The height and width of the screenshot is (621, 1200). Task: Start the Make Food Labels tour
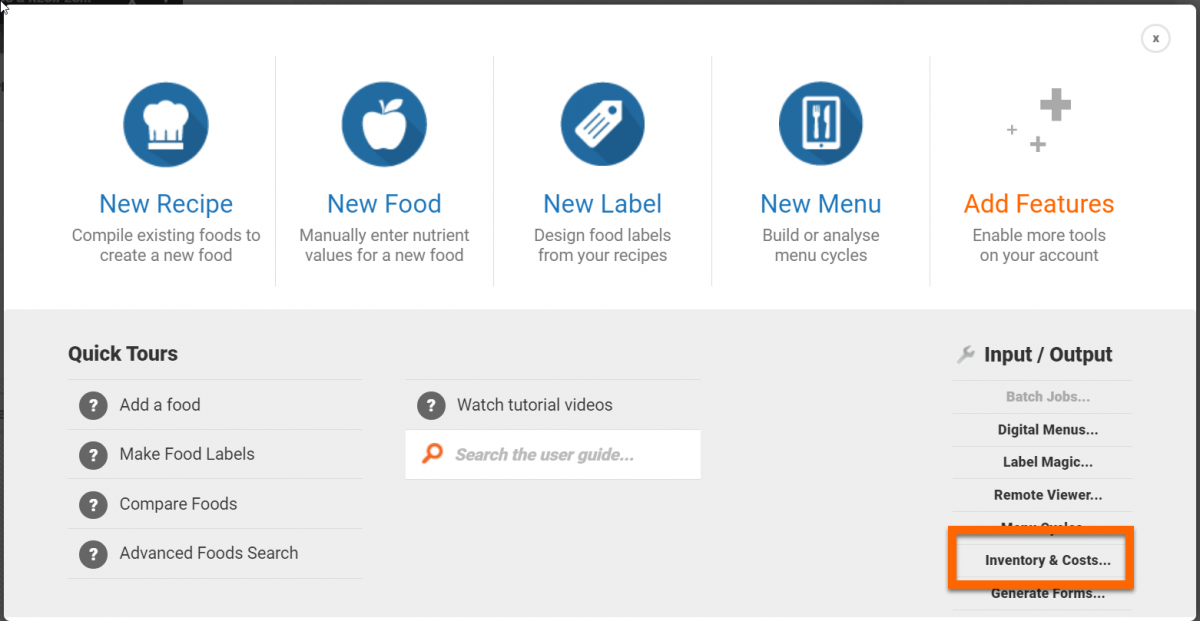point(187,454)
